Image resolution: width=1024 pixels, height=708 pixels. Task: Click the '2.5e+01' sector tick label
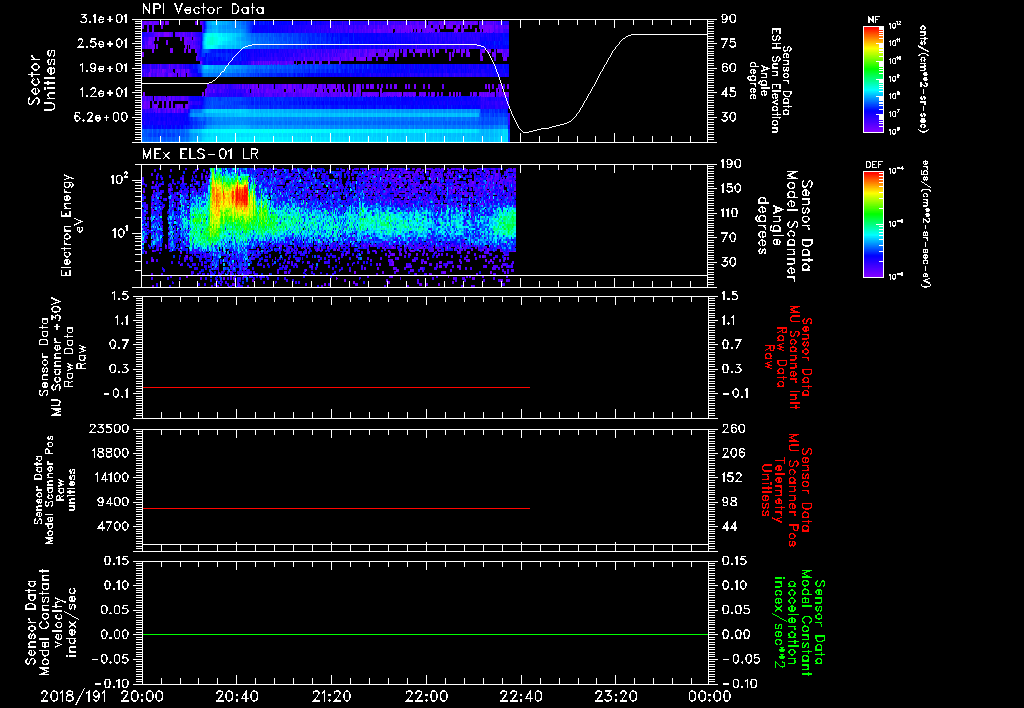pyautogui.click(x=104, y=43)
